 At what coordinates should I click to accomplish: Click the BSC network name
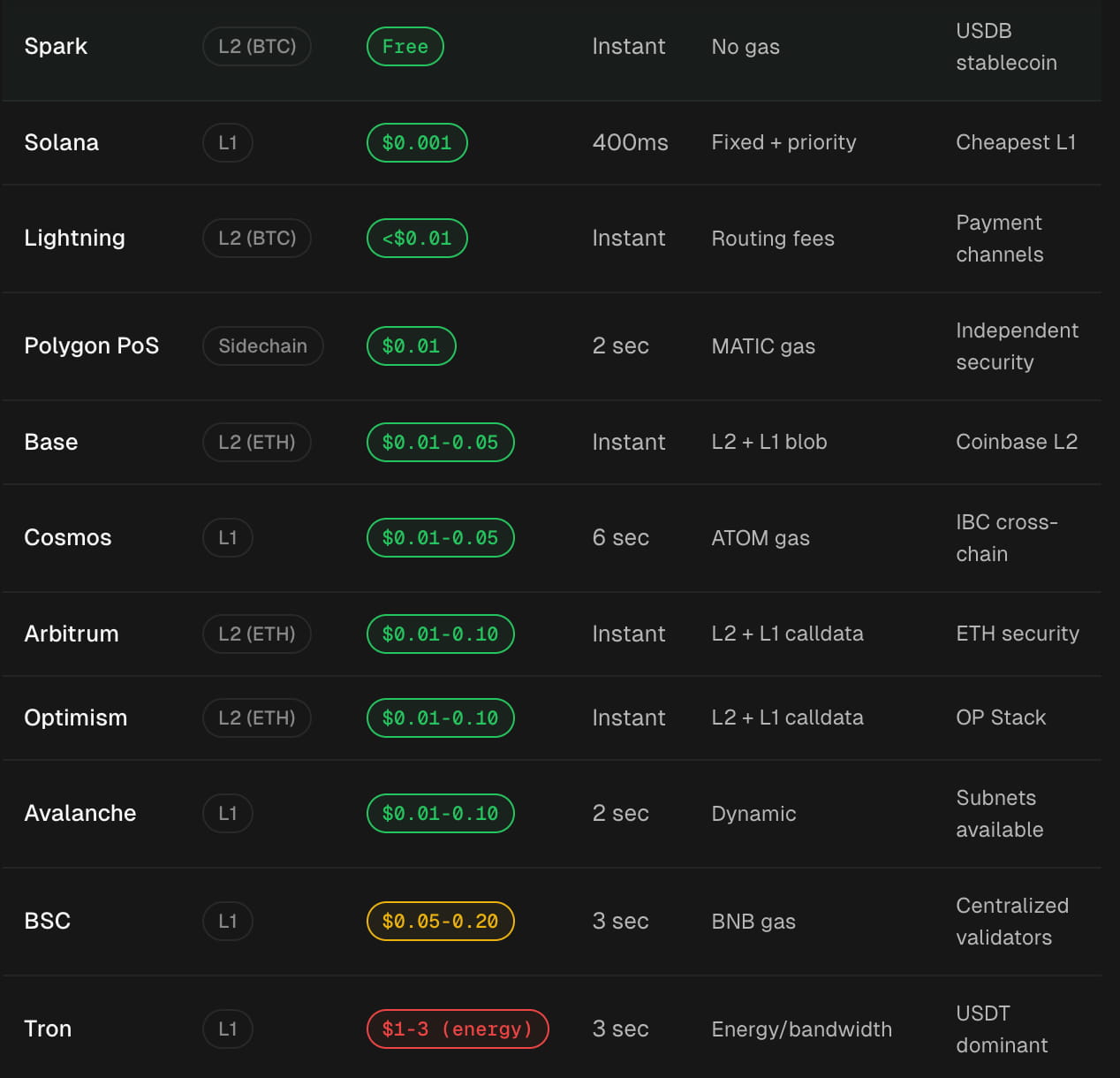[48, 921]
